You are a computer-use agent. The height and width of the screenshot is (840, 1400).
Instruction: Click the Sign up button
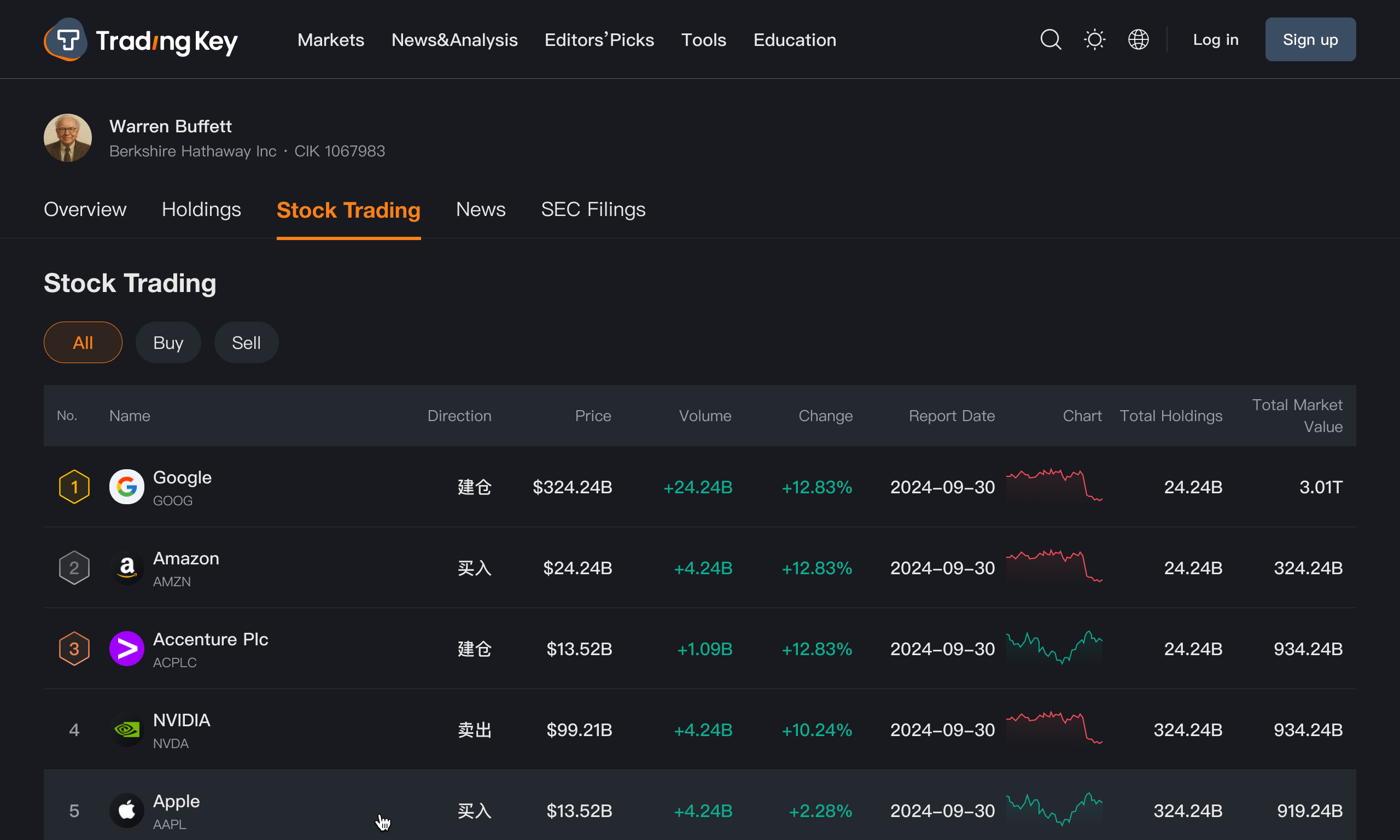point(1310,39)
